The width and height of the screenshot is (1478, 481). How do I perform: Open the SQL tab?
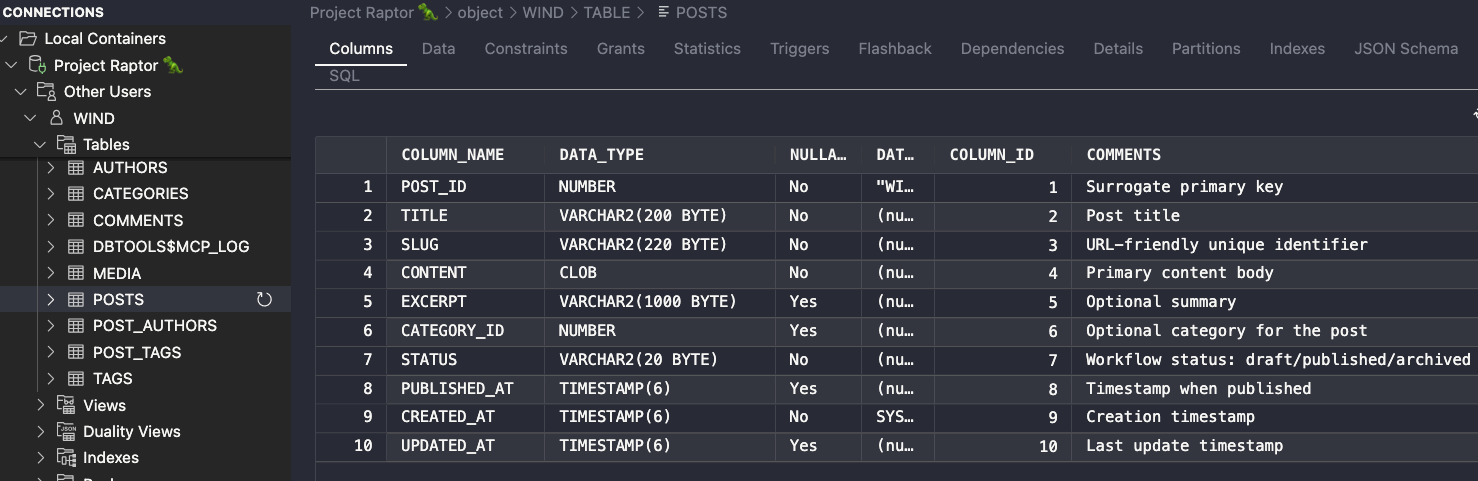(x=344, y=76)
